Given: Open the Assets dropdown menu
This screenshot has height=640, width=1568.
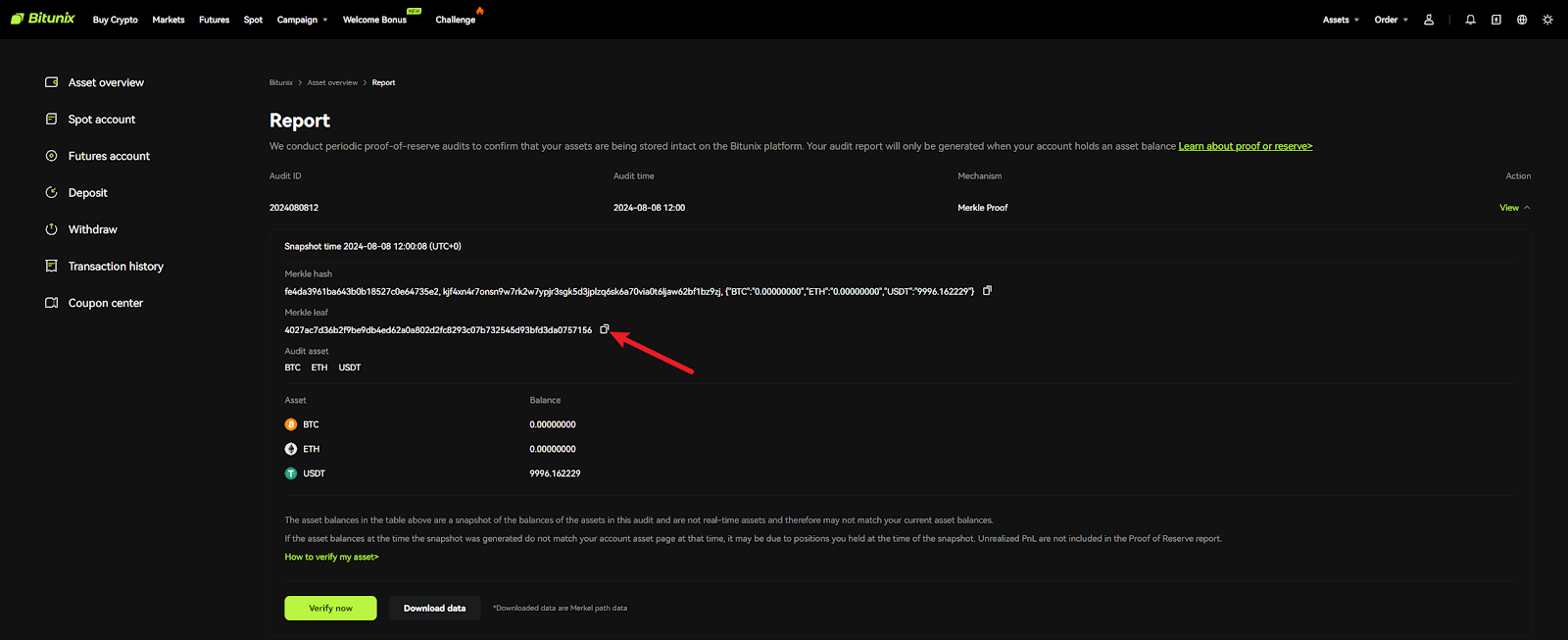Looking at the screenshot, I should (x=1341, y=20).
